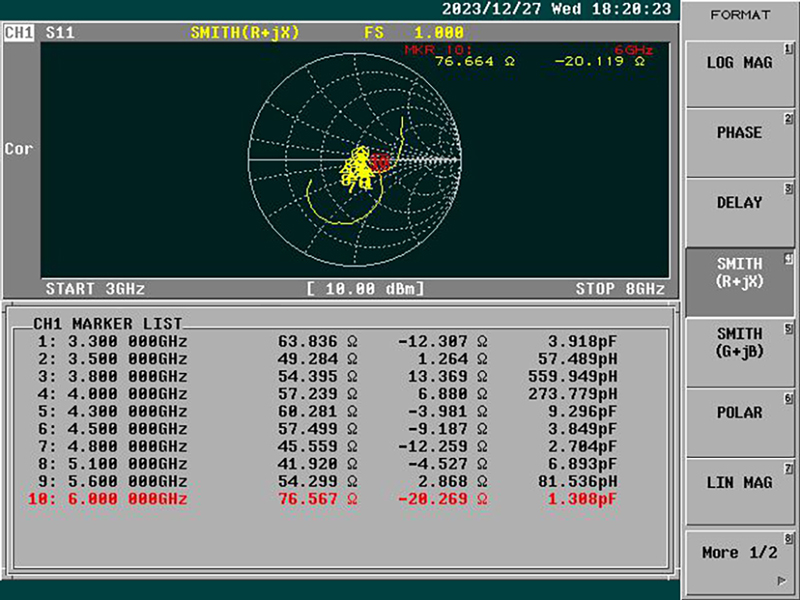Select red marker 10 at 6.000 000GHz
This screenshot has width=800, height=600.
[108, 499]
